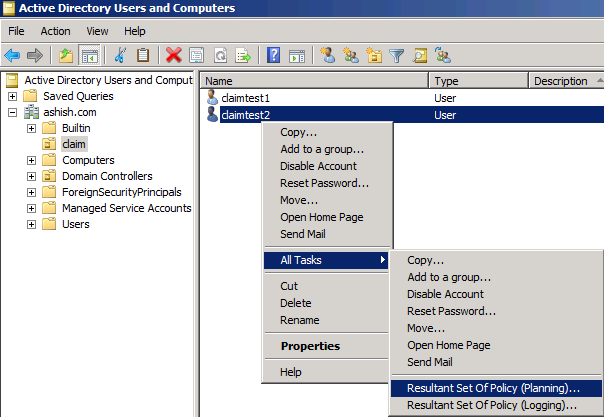The image size is (604, 417).
Task: Expand the Managed Service Accounts node
Action: click(x=31, y=208)
